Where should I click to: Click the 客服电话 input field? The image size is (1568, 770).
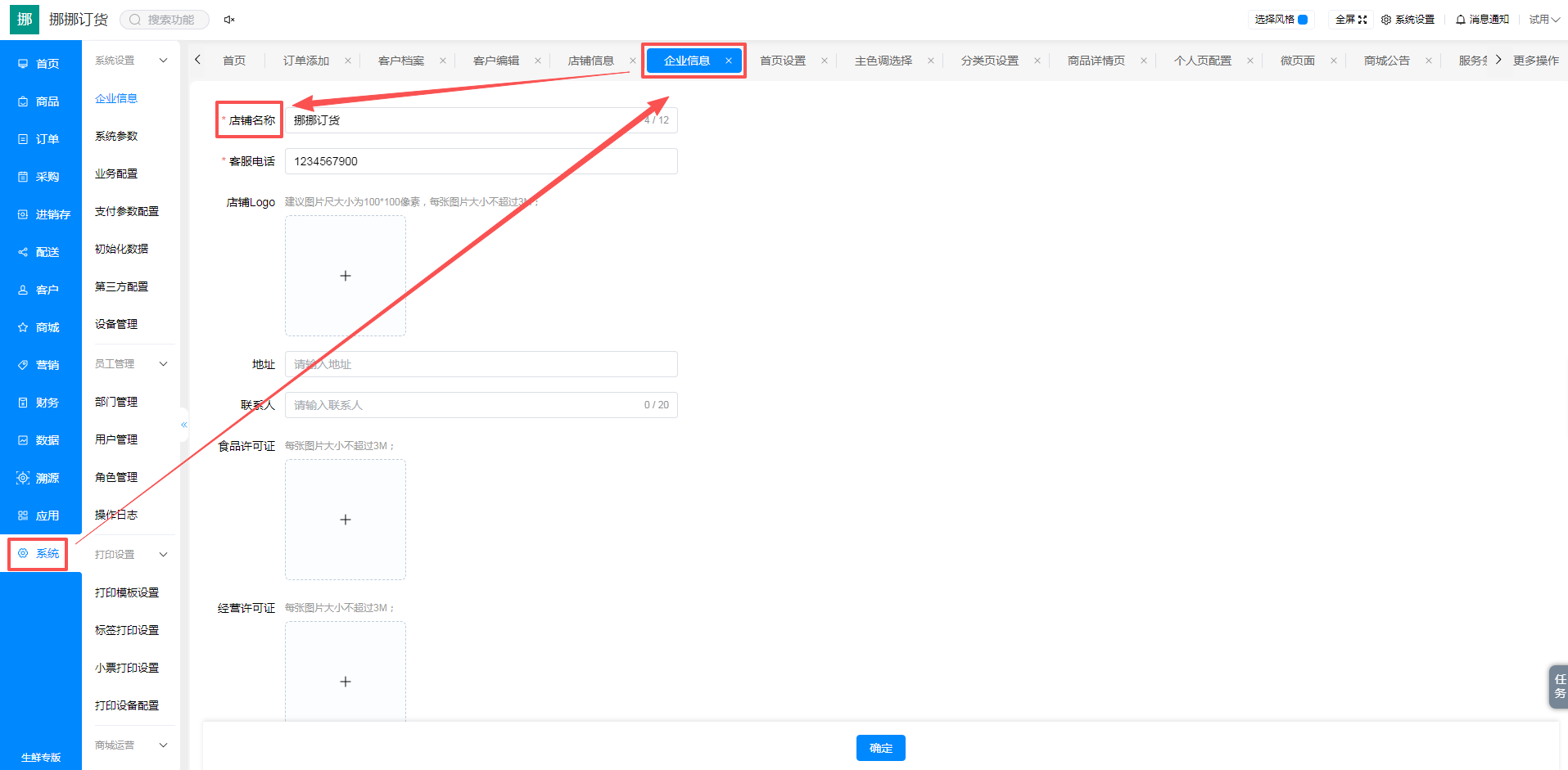pyautogui.click(x=481, y=161)
